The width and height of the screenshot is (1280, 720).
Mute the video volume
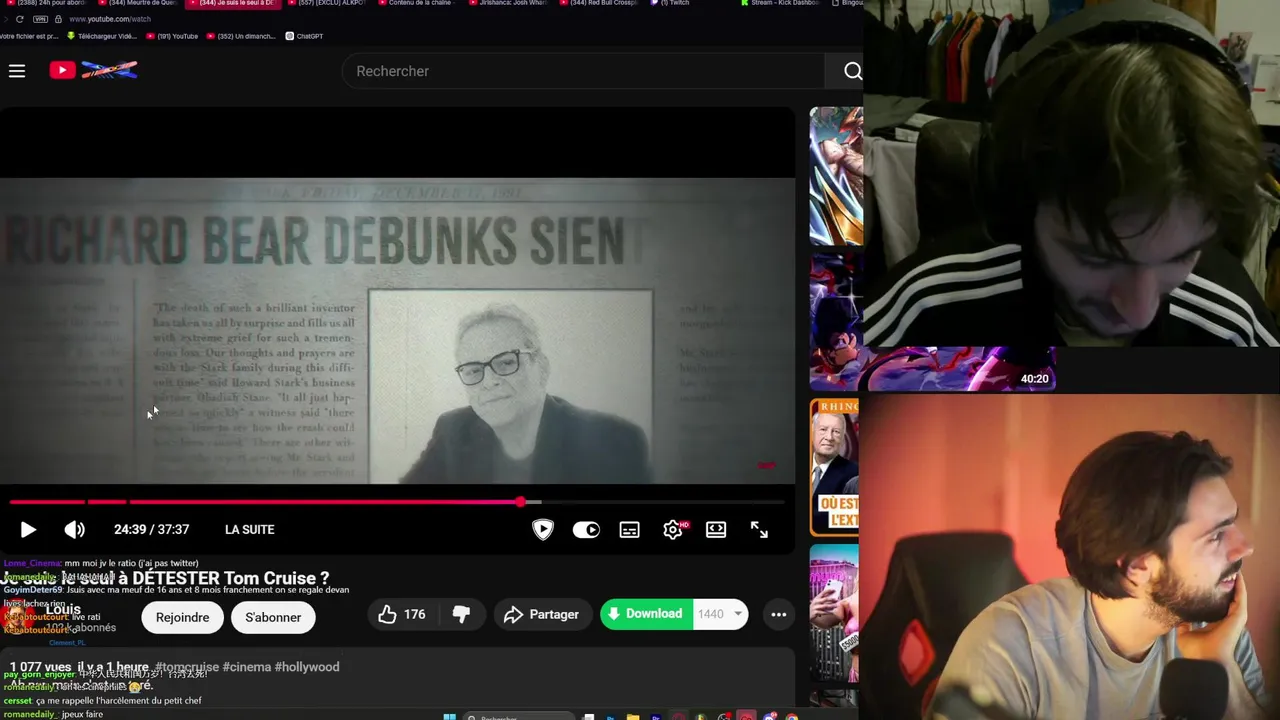(75, 530)
